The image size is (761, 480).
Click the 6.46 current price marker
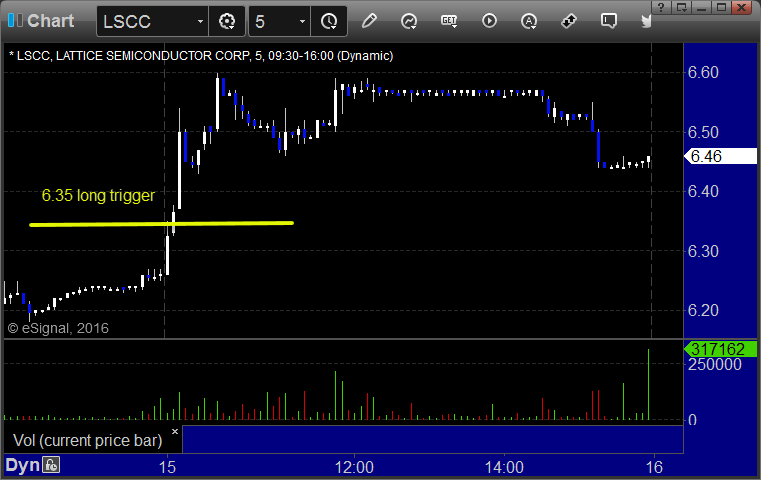point(720,156)
